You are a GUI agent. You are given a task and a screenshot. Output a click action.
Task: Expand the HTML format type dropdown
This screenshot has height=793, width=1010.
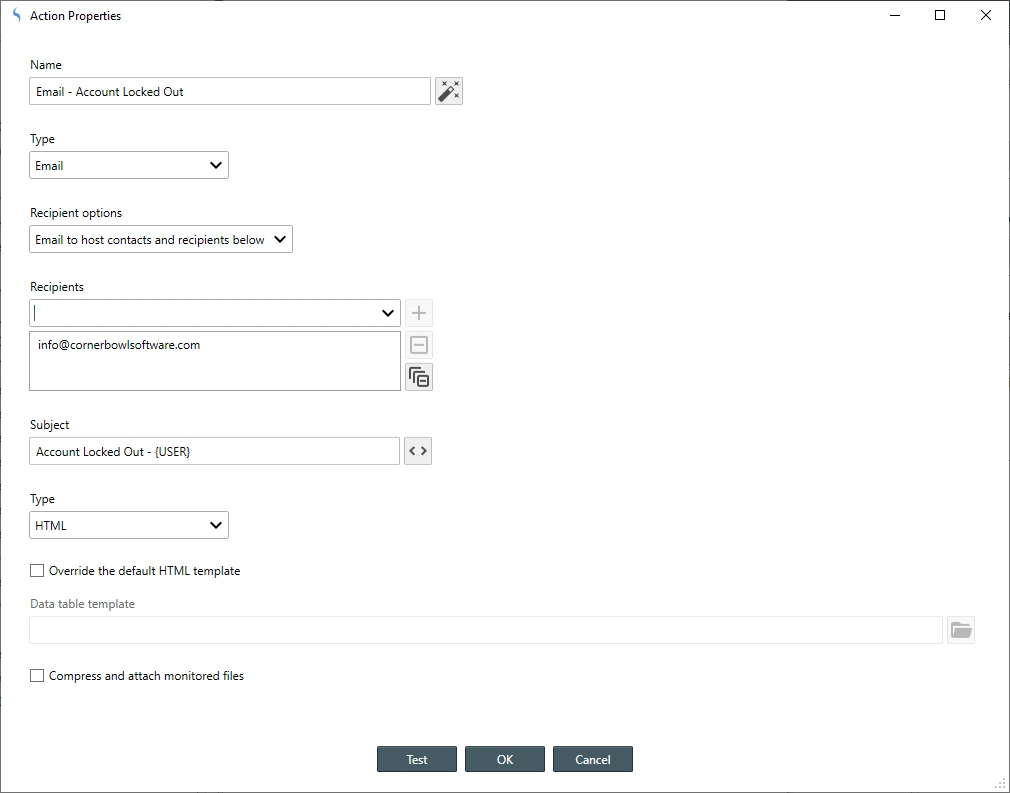click(129, 525)
